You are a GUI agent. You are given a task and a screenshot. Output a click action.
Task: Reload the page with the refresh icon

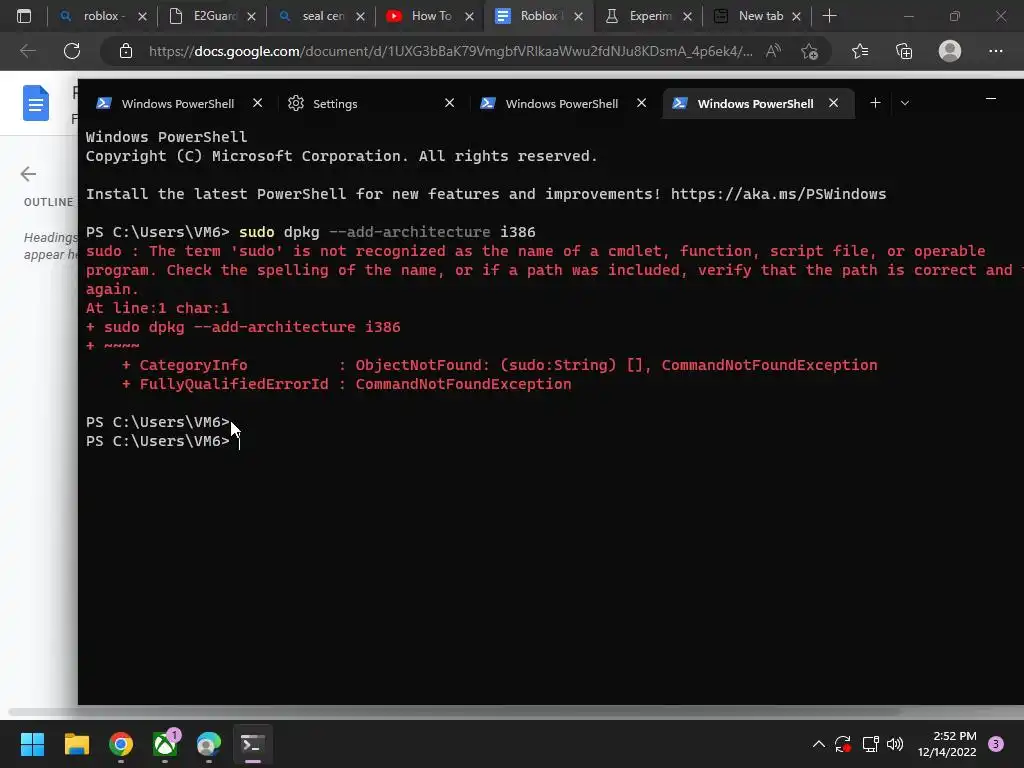[x=72, y=51]
